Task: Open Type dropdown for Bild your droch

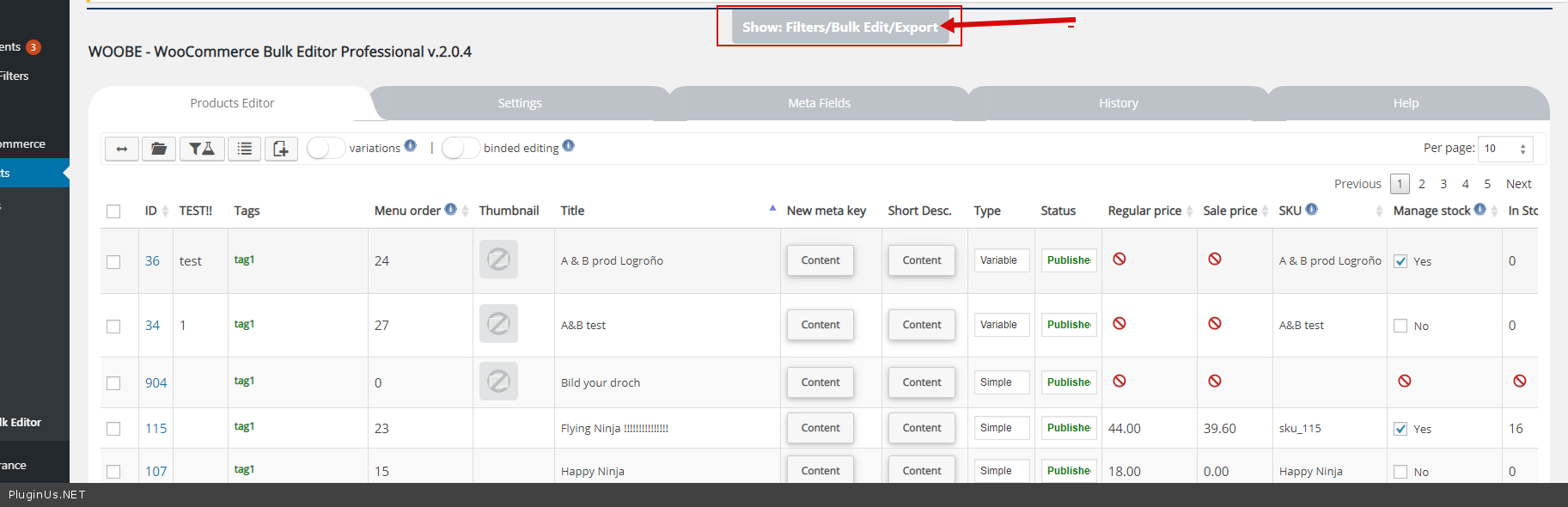Action: 1001,382
